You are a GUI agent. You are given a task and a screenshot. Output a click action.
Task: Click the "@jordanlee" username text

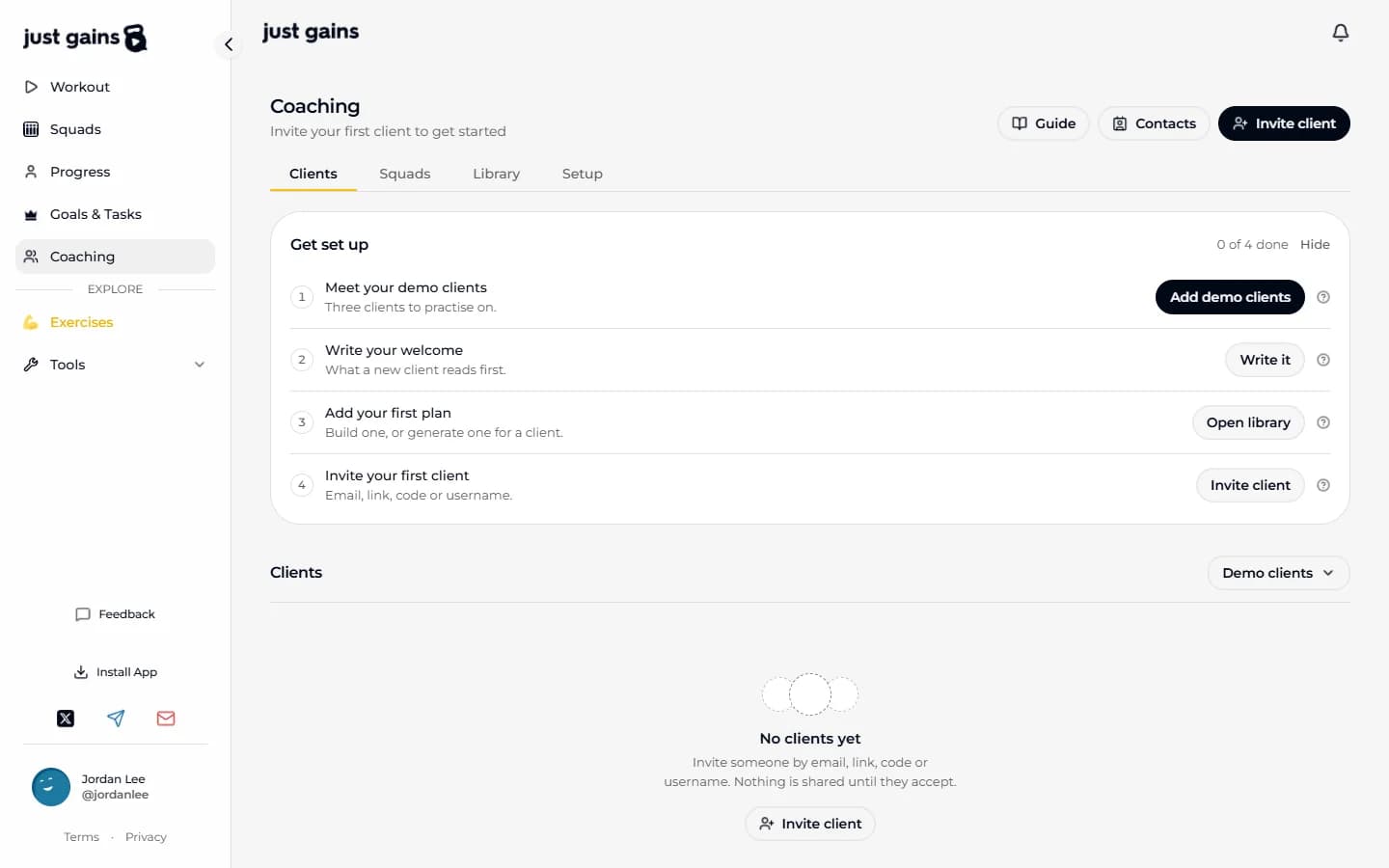pos(115,795)
